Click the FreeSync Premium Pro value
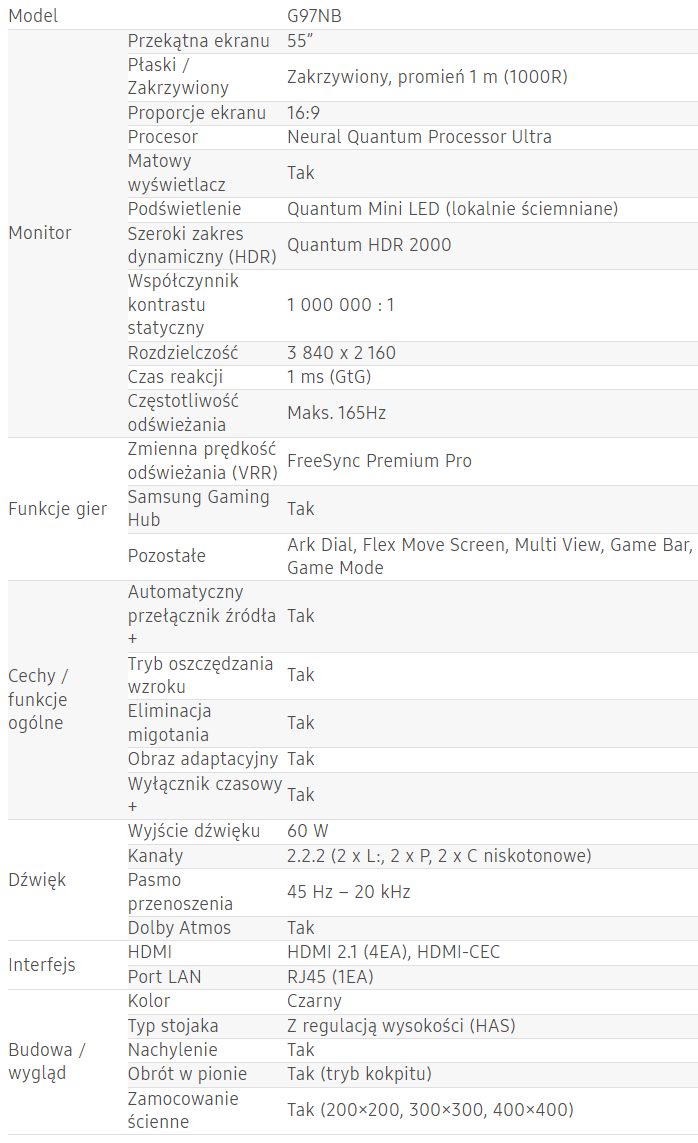This screenshot has width=698, height=1143. (379, 461)
